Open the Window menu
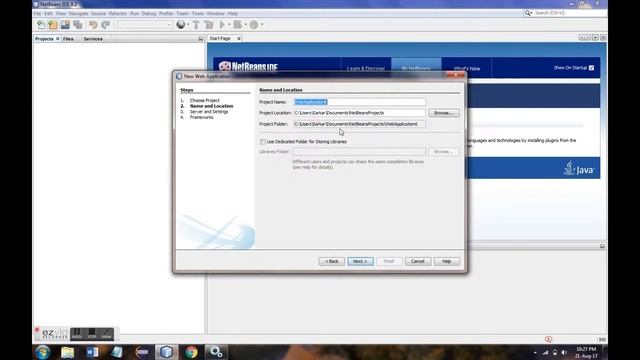 pos(216,13)
